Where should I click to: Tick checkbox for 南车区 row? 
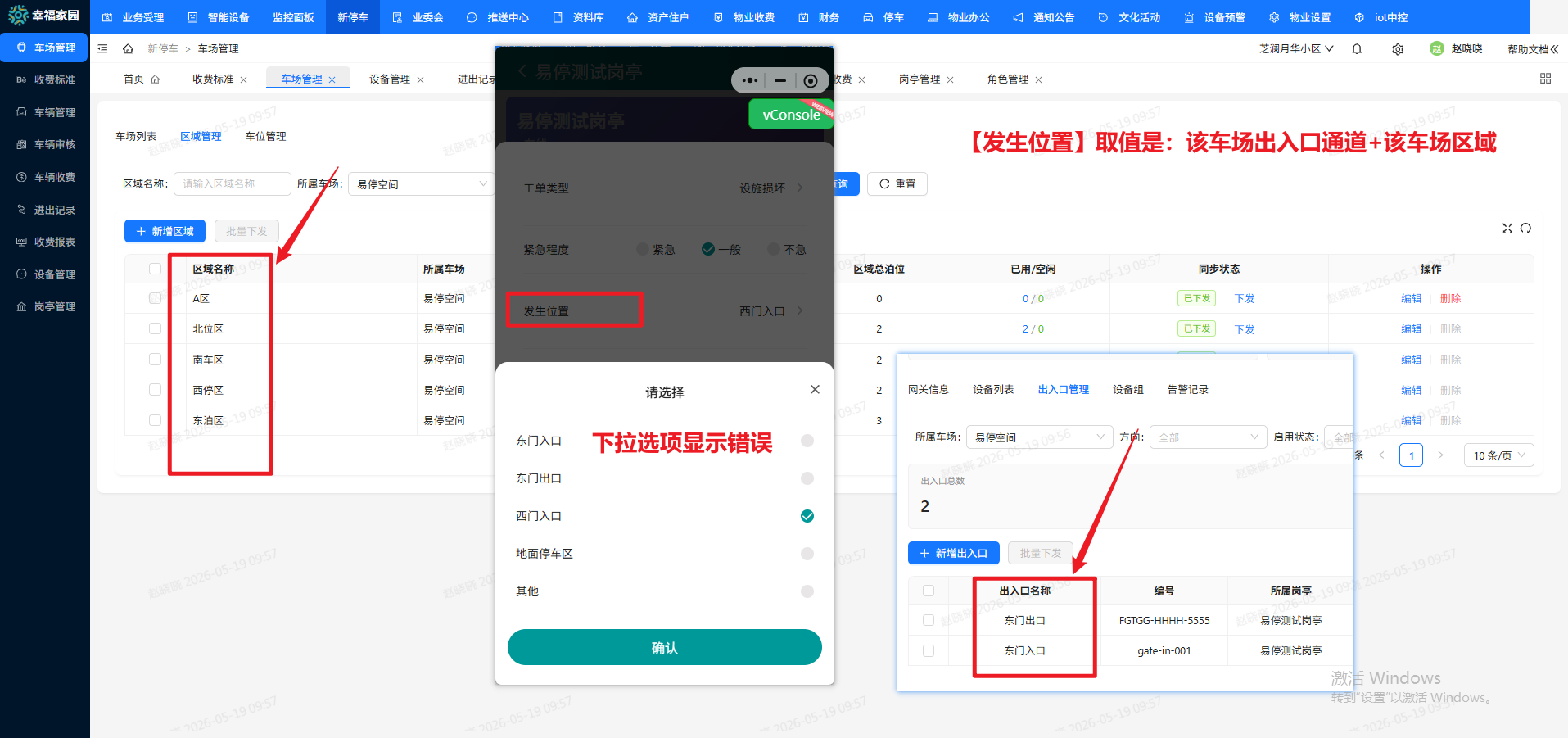[x=156, y=359]
